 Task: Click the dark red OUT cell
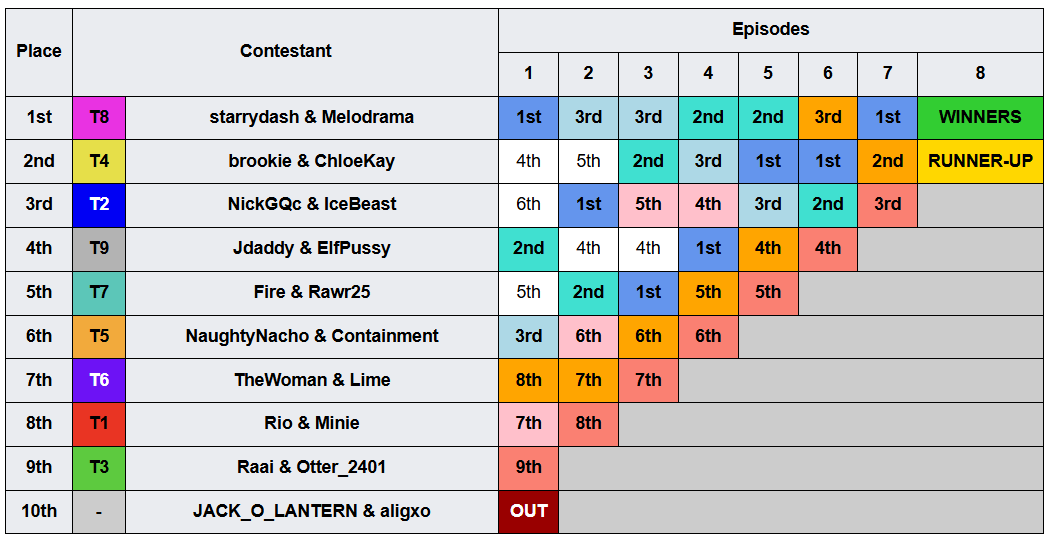(528, 511)
